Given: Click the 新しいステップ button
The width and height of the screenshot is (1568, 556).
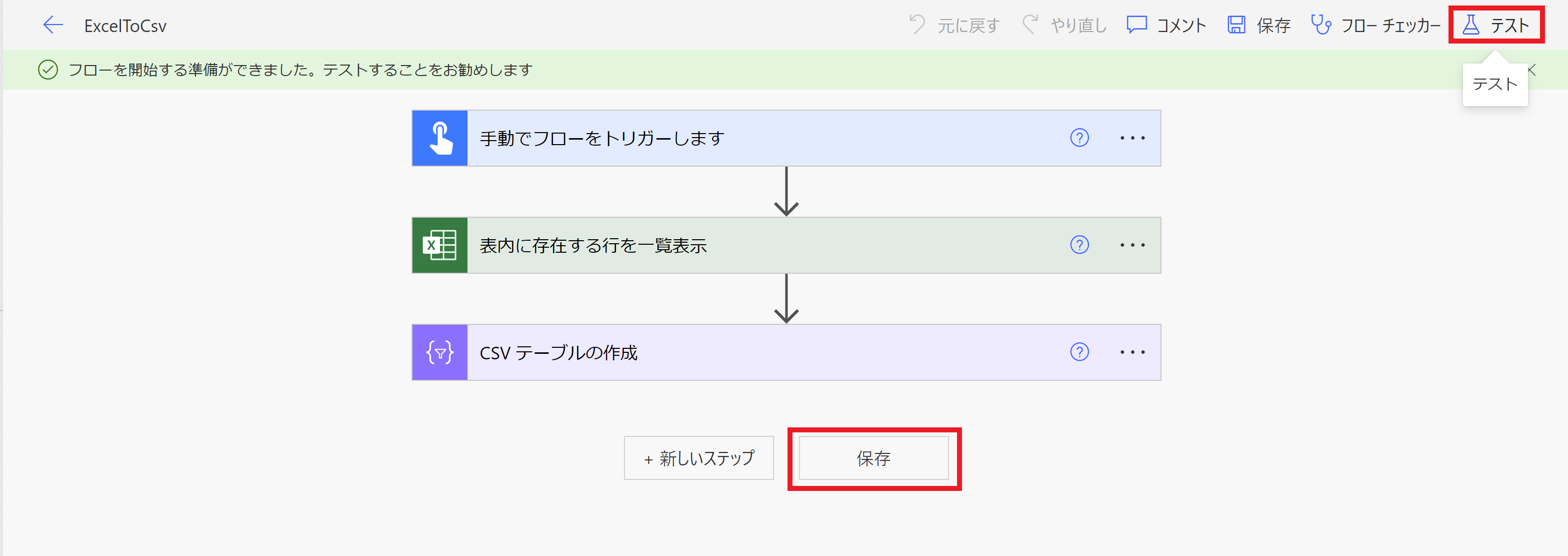Looking at the screenshot, I should pyautogui.click(x=699, y=458).
